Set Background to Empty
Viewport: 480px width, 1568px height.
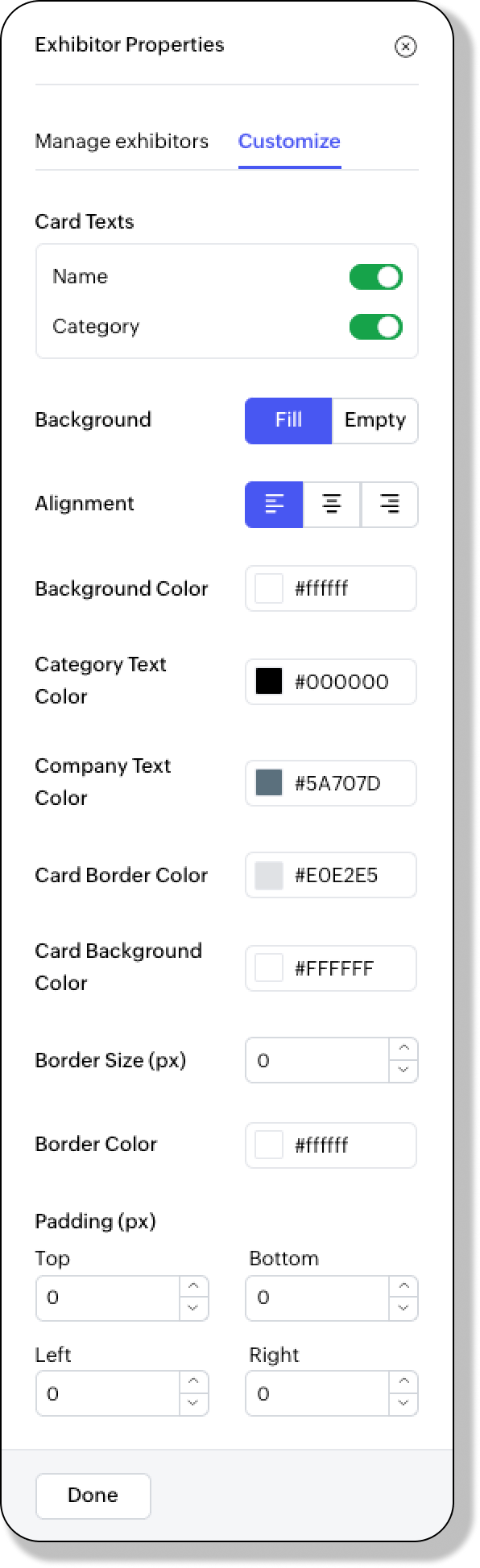(x=375, y=420)
